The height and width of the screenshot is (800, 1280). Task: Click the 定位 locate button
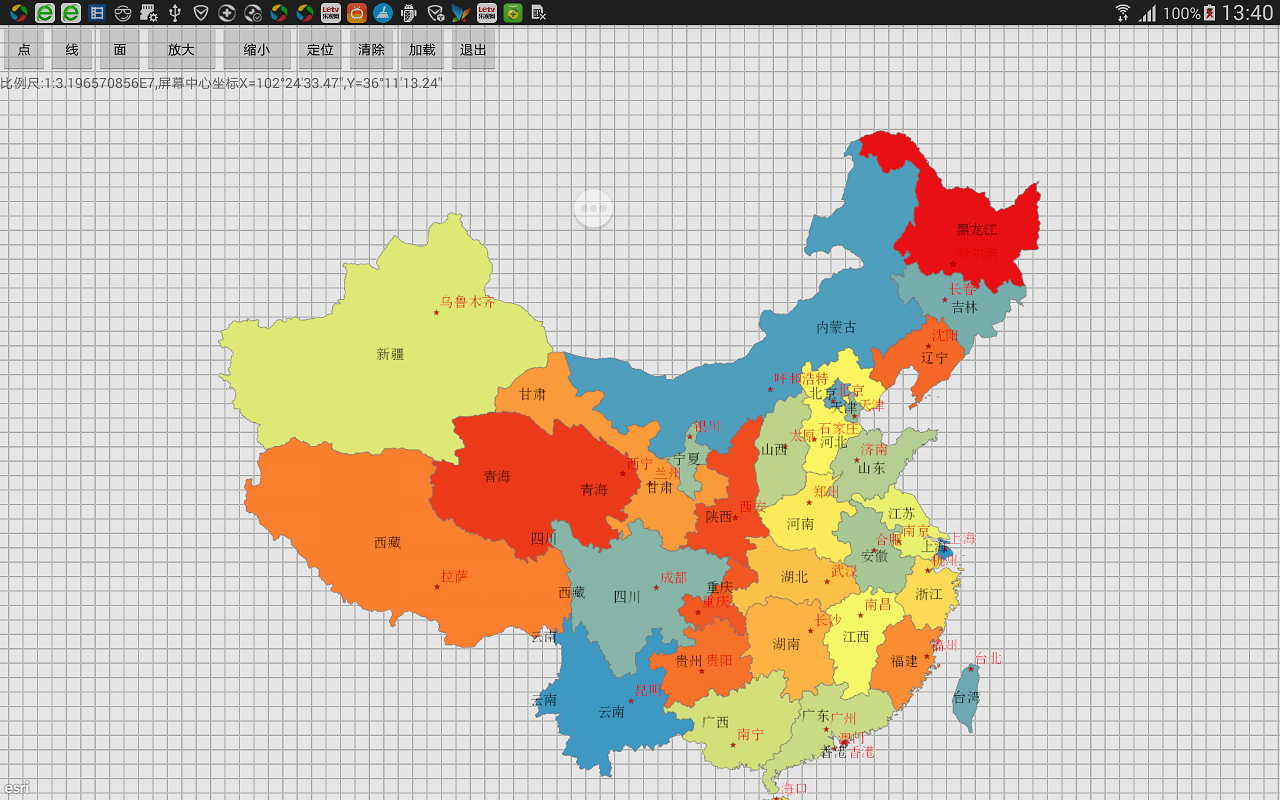click(320, 49)
